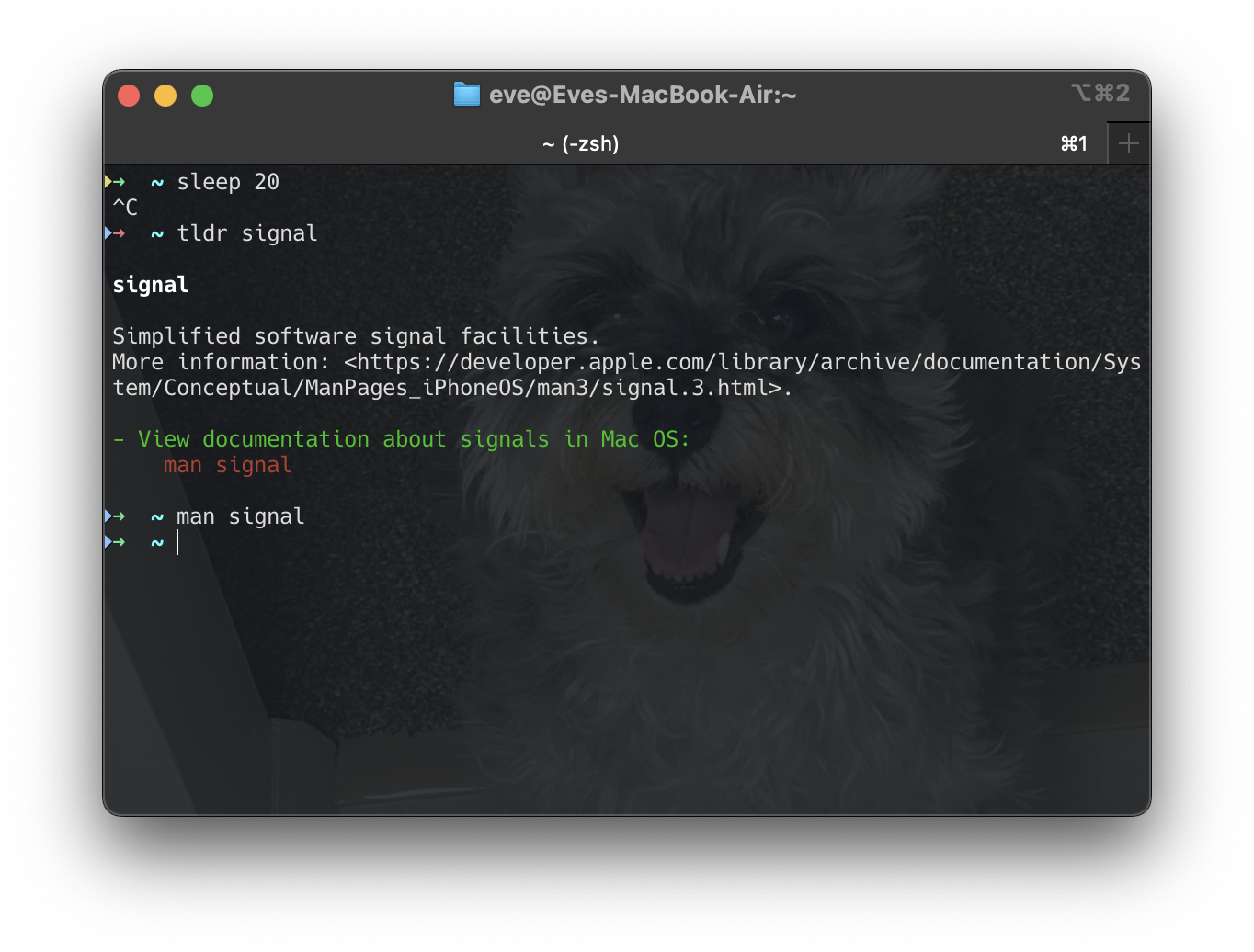Image resolution: width=1254 pixels, height=952 pixels.
Task: Click the blue folder icon in the title bar
Action: click(467, 94)
